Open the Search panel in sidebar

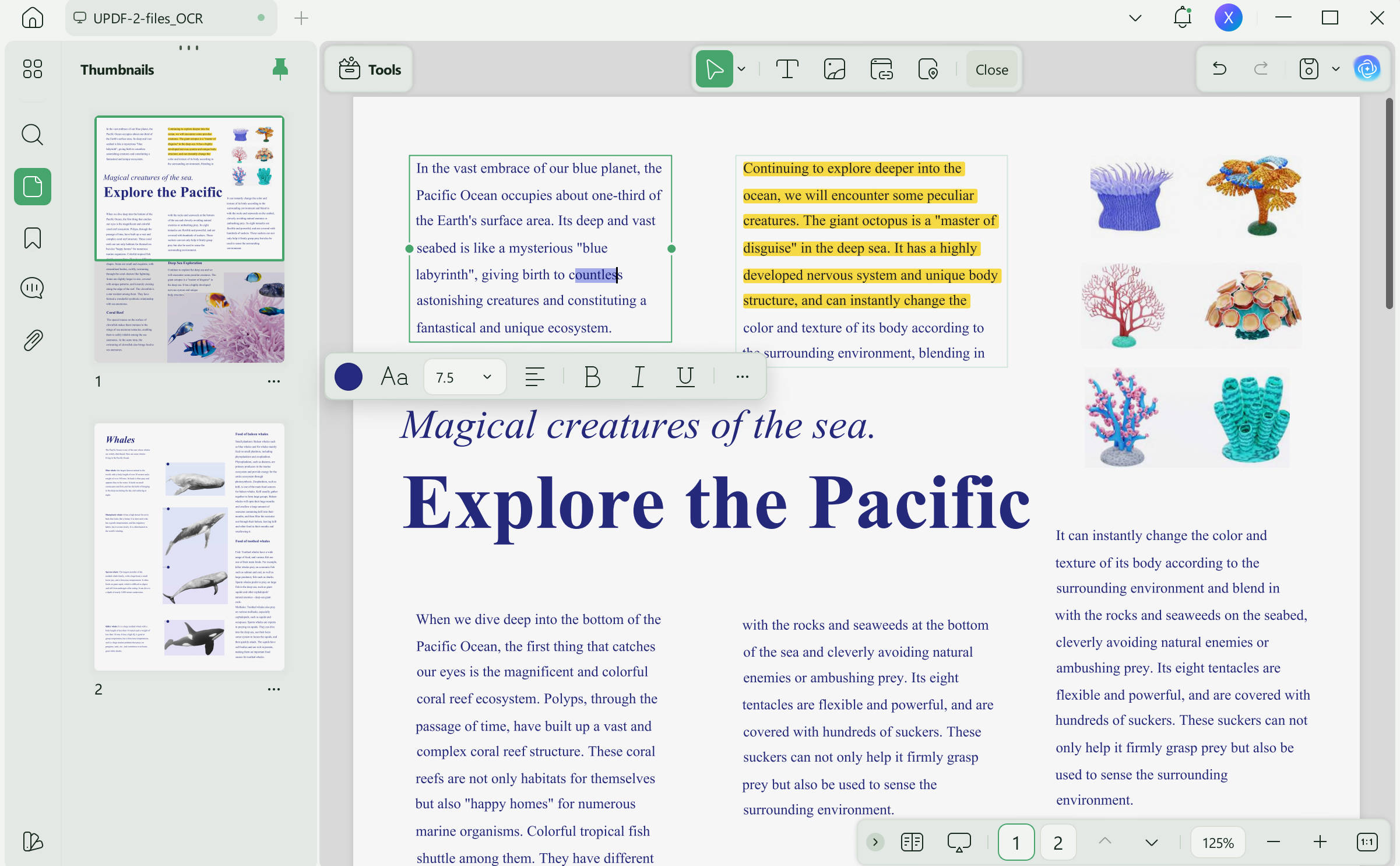[x=33, y=135]
